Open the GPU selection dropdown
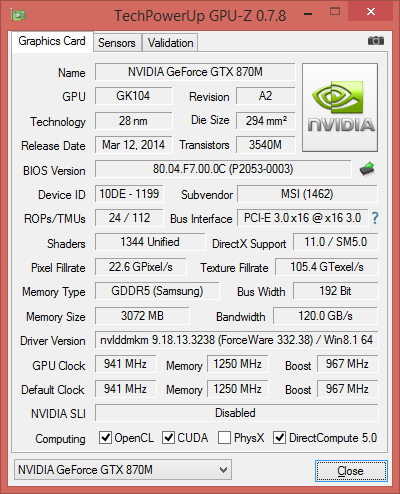Screen dimensions: 400x494 [123, 470]
